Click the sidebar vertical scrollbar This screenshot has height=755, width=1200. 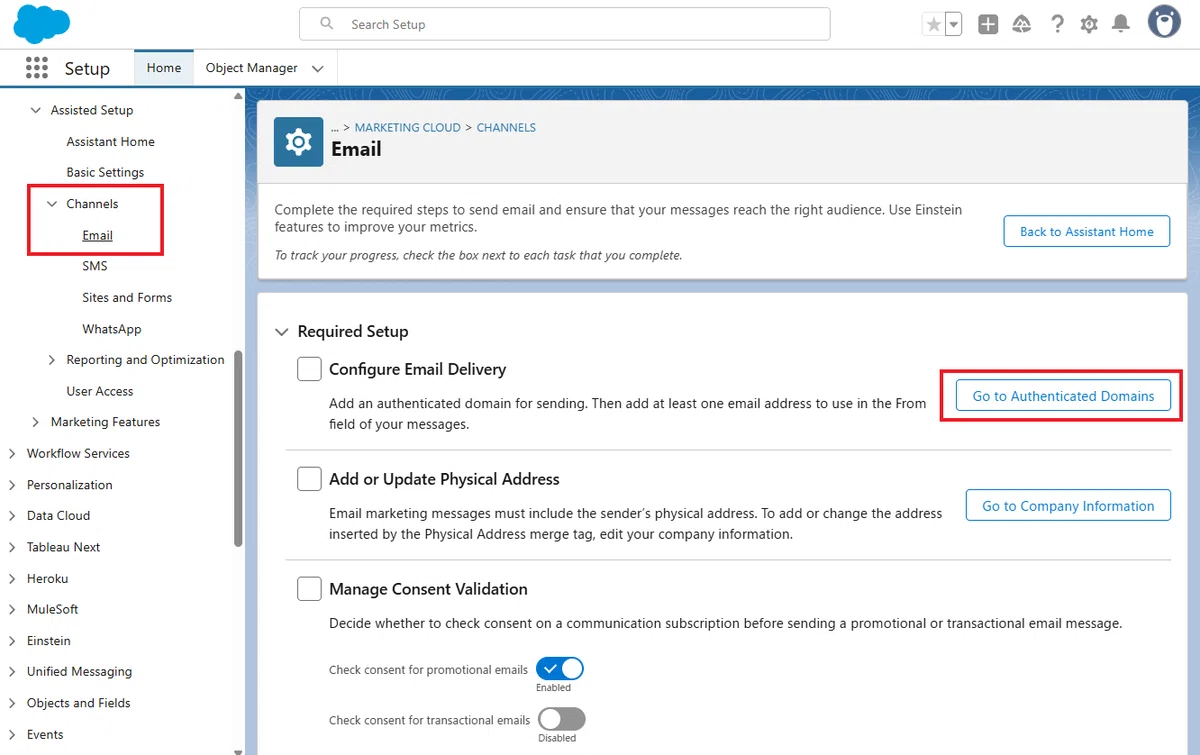tap(238, 448)
